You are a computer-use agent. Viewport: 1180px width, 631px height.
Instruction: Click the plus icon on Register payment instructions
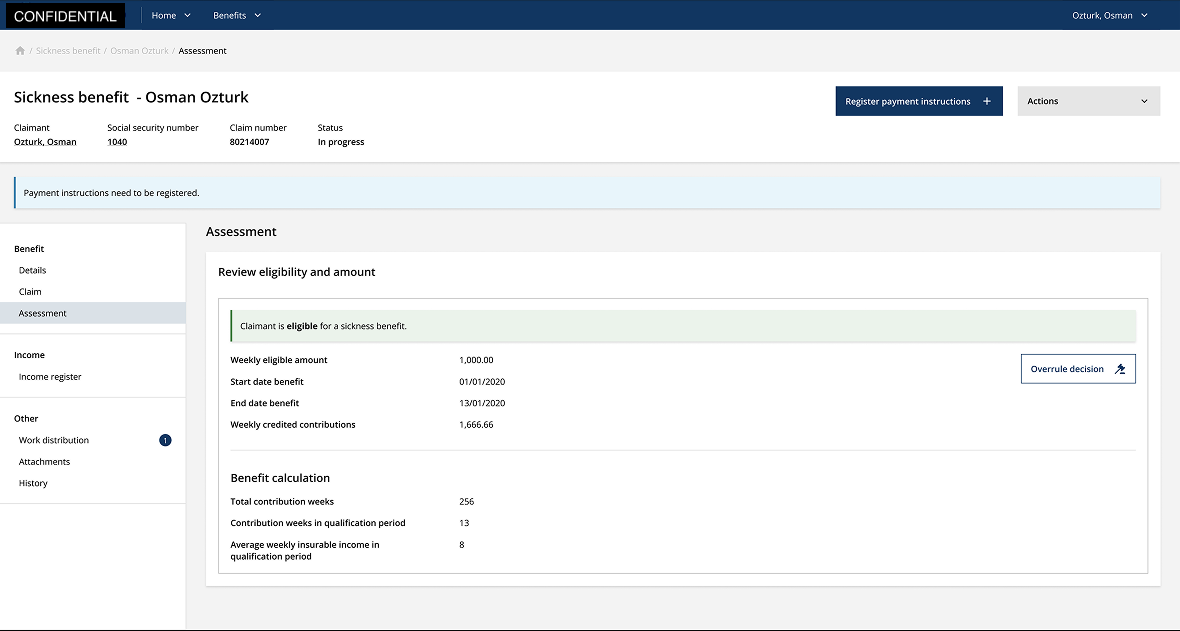click(x=987, y=101)
